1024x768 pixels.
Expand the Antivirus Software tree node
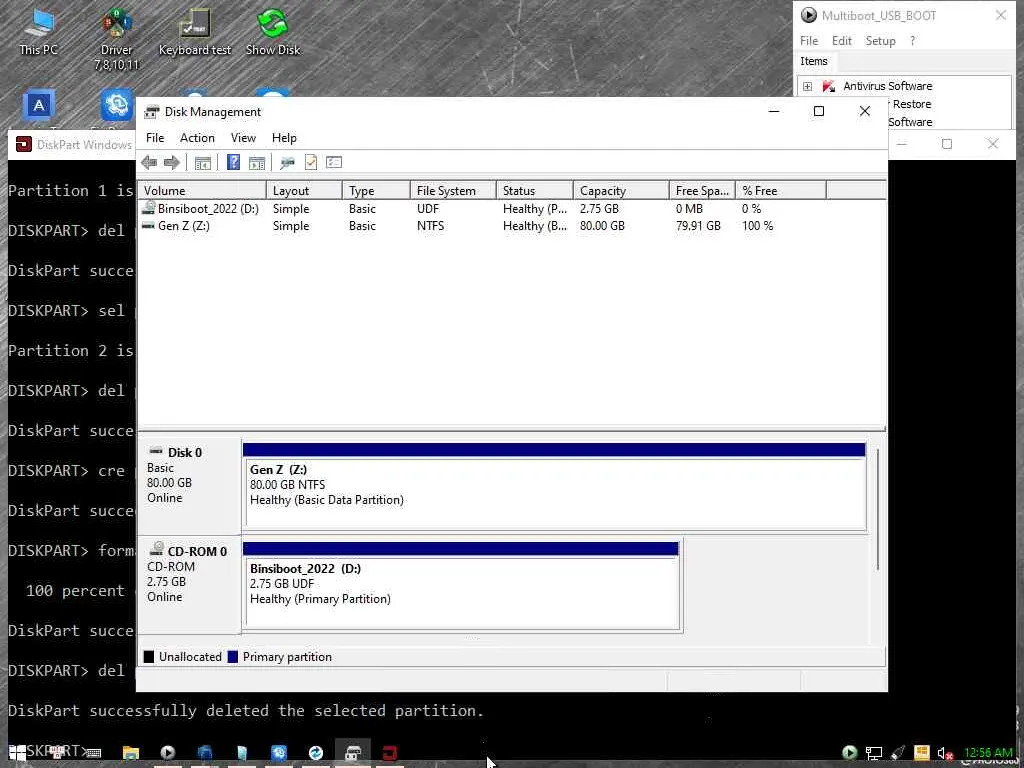click(x=807, y=86)
